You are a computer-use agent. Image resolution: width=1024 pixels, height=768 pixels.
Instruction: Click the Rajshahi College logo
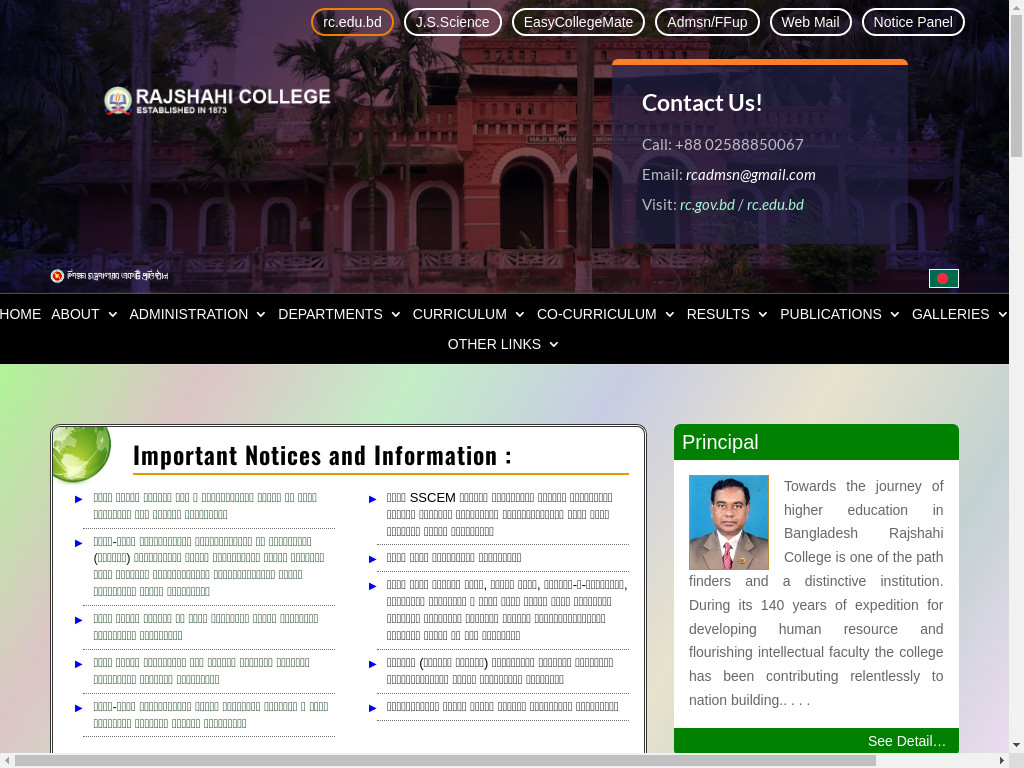(217, 100)
